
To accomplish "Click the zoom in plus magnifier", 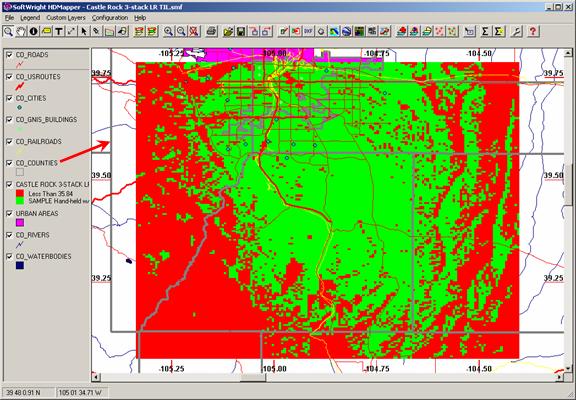I will 168,32.
